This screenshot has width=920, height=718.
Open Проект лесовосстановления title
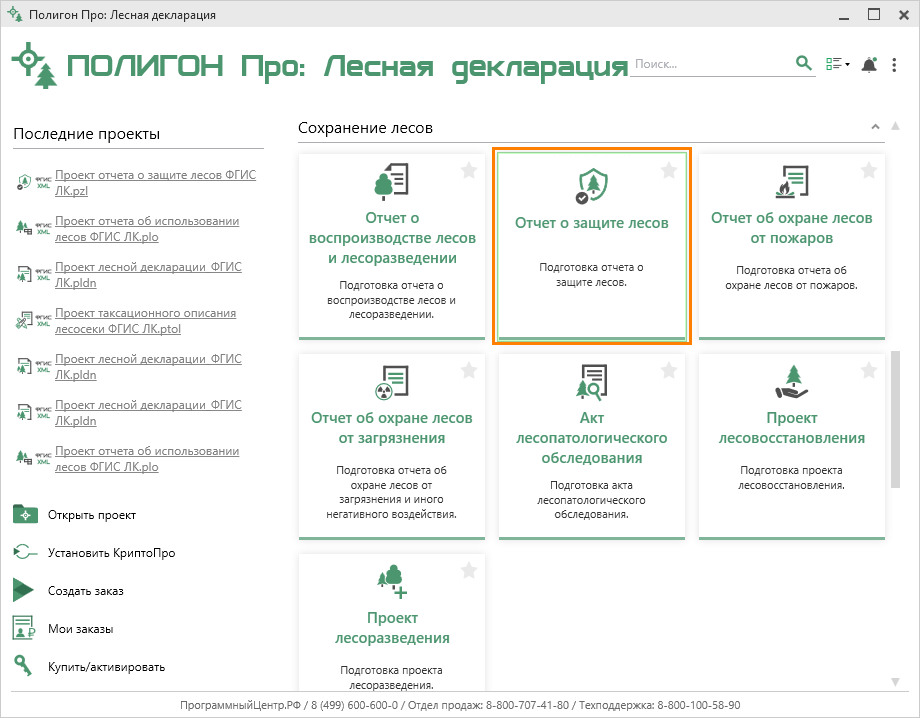pyautogui.click(x=792, y=428)
